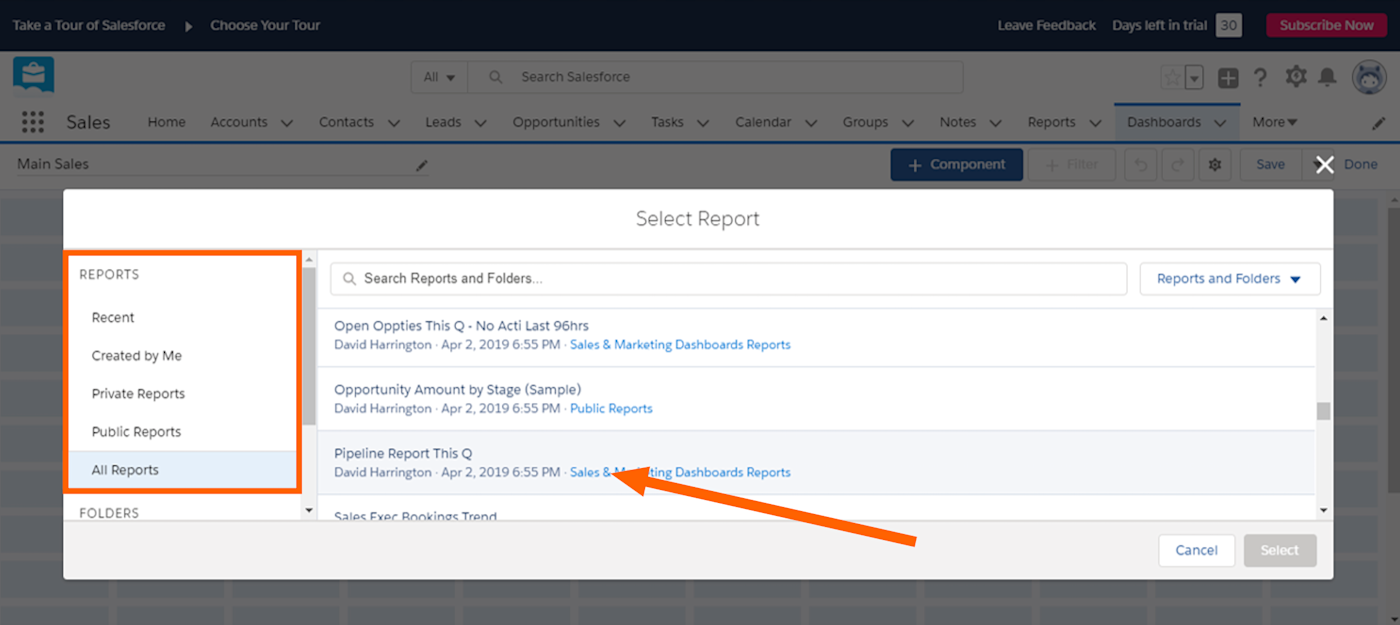This screenshot has width=1400, height=625.
Task: Click the report list scrollbar thumb
Action: (1324, 411)
